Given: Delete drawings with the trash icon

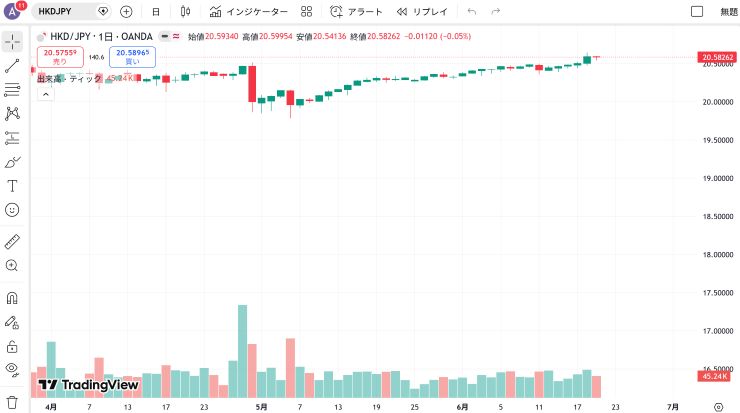Looking at the screenshot, I should (x=12, y=402).
